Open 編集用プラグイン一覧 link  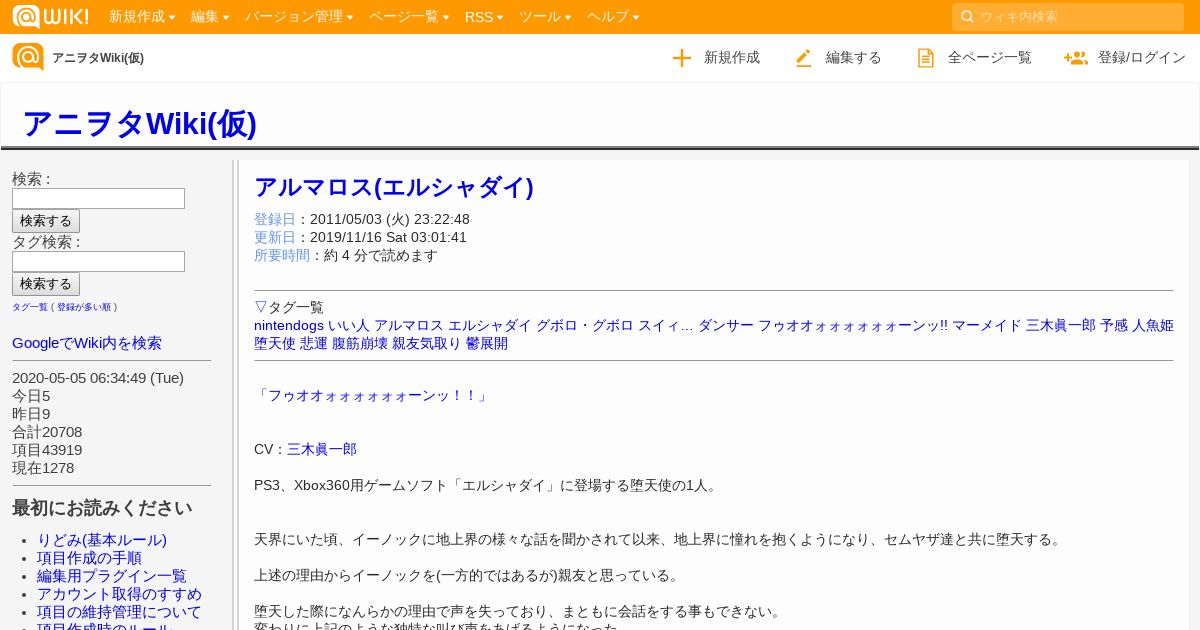(x=112, y=576)
